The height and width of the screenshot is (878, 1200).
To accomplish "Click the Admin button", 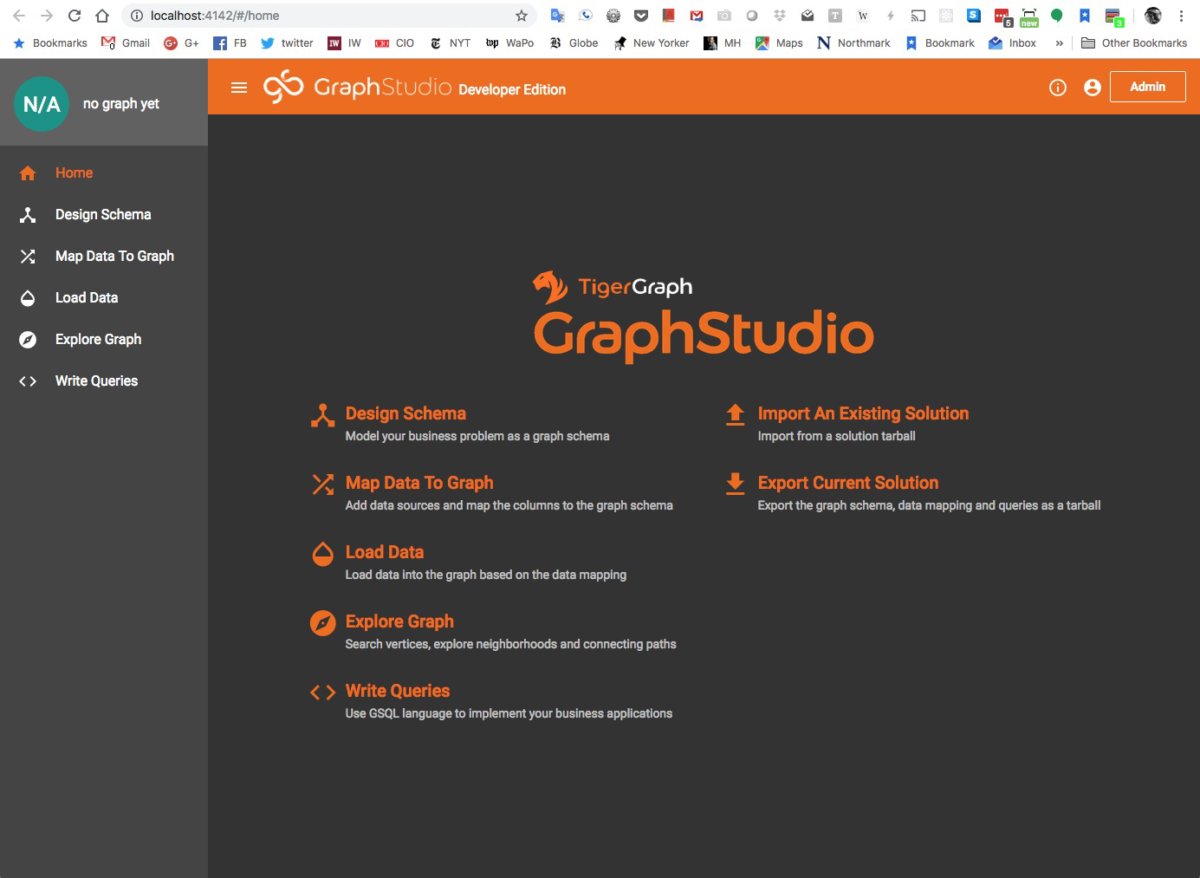I will pyautogui.click(x=1147, y=87).
